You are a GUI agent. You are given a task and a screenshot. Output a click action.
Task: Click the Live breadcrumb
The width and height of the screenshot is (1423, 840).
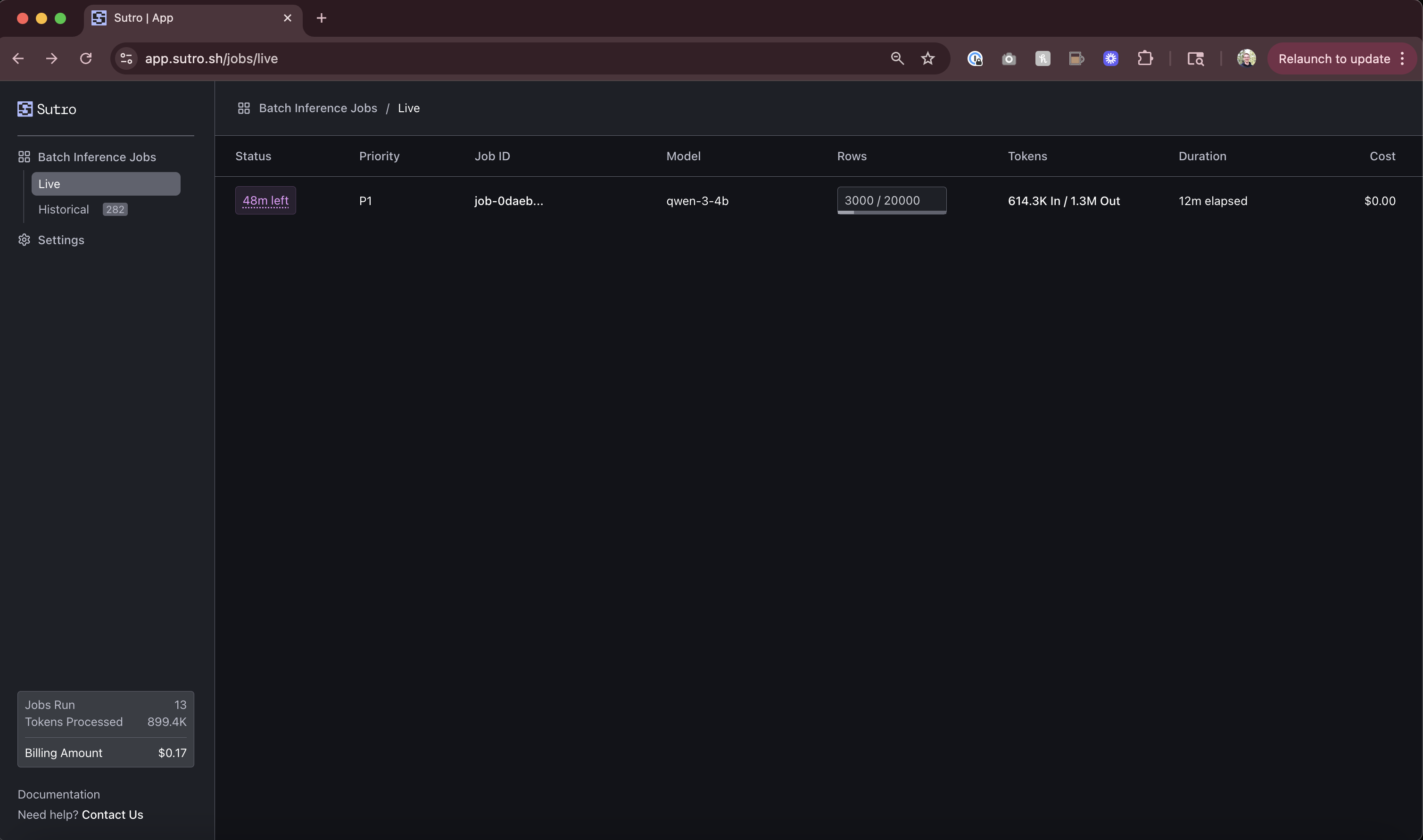[409, 108]
